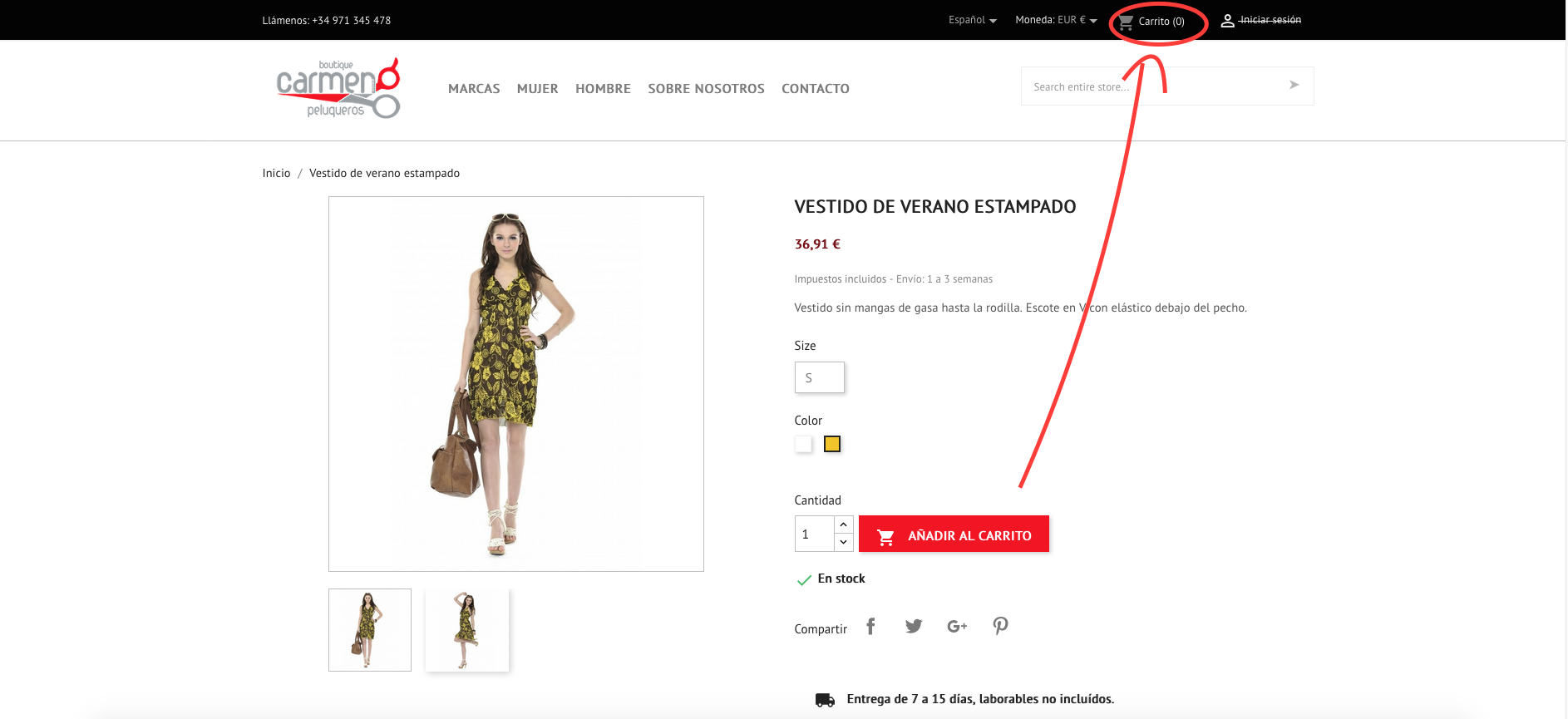Click the Entrega de 7 a 15 días text

[x=980, y=699]
